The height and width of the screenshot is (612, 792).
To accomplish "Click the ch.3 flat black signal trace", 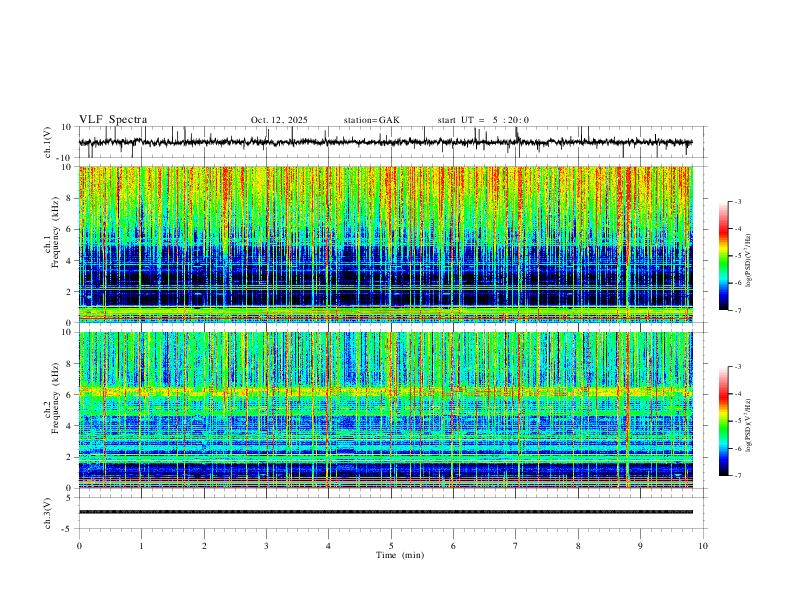I will (x=386, y=512).
